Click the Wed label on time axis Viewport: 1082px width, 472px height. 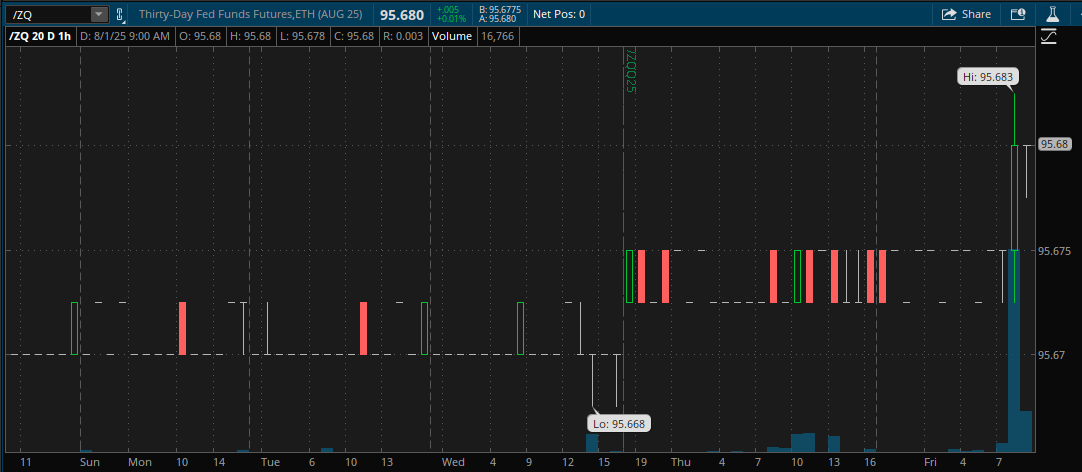coord(453,462)
